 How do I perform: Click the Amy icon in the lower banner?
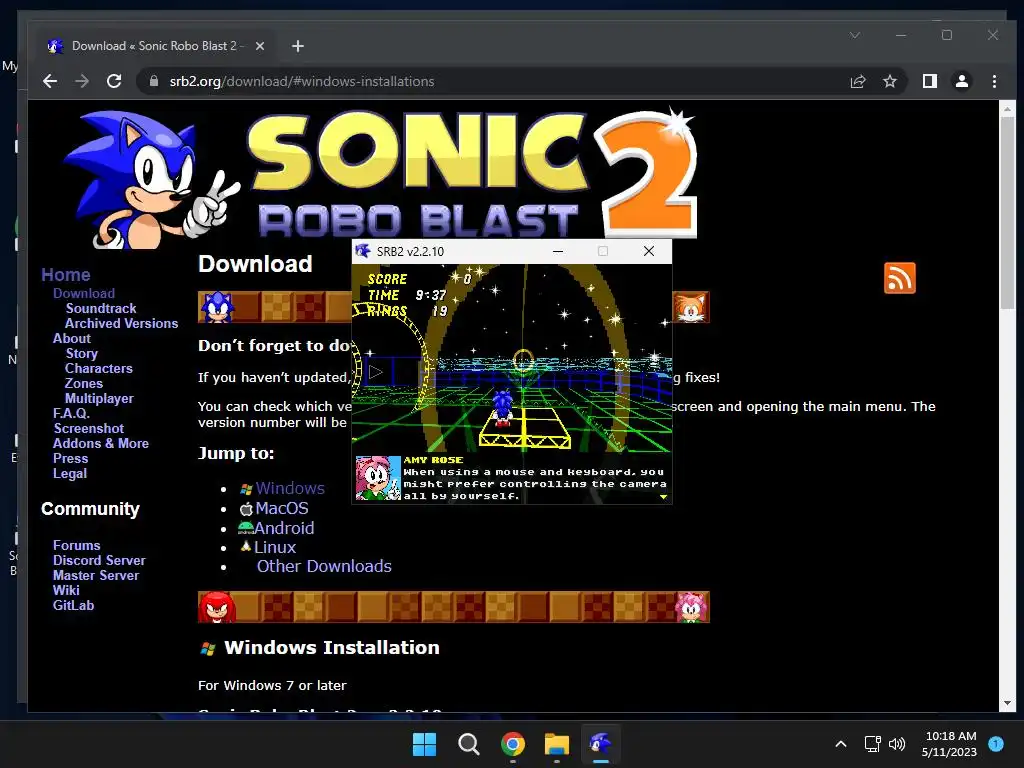click(692, 607)
